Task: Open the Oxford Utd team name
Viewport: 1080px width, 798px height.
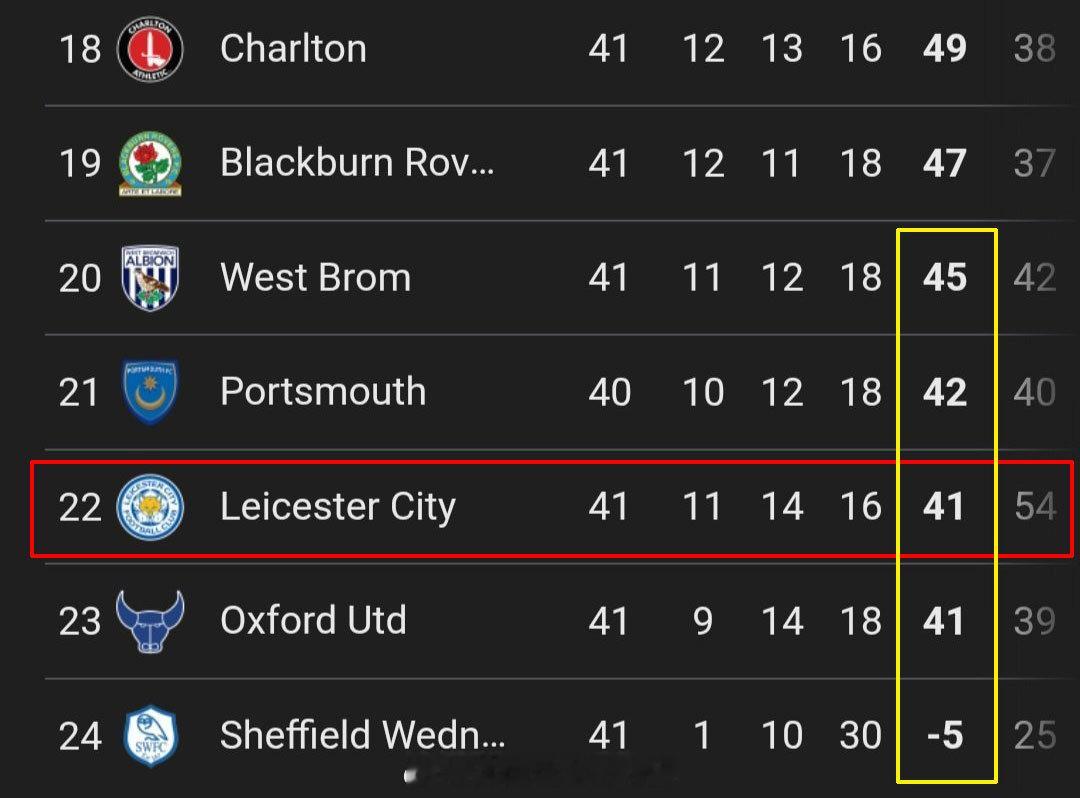Action: pos(313,621)
